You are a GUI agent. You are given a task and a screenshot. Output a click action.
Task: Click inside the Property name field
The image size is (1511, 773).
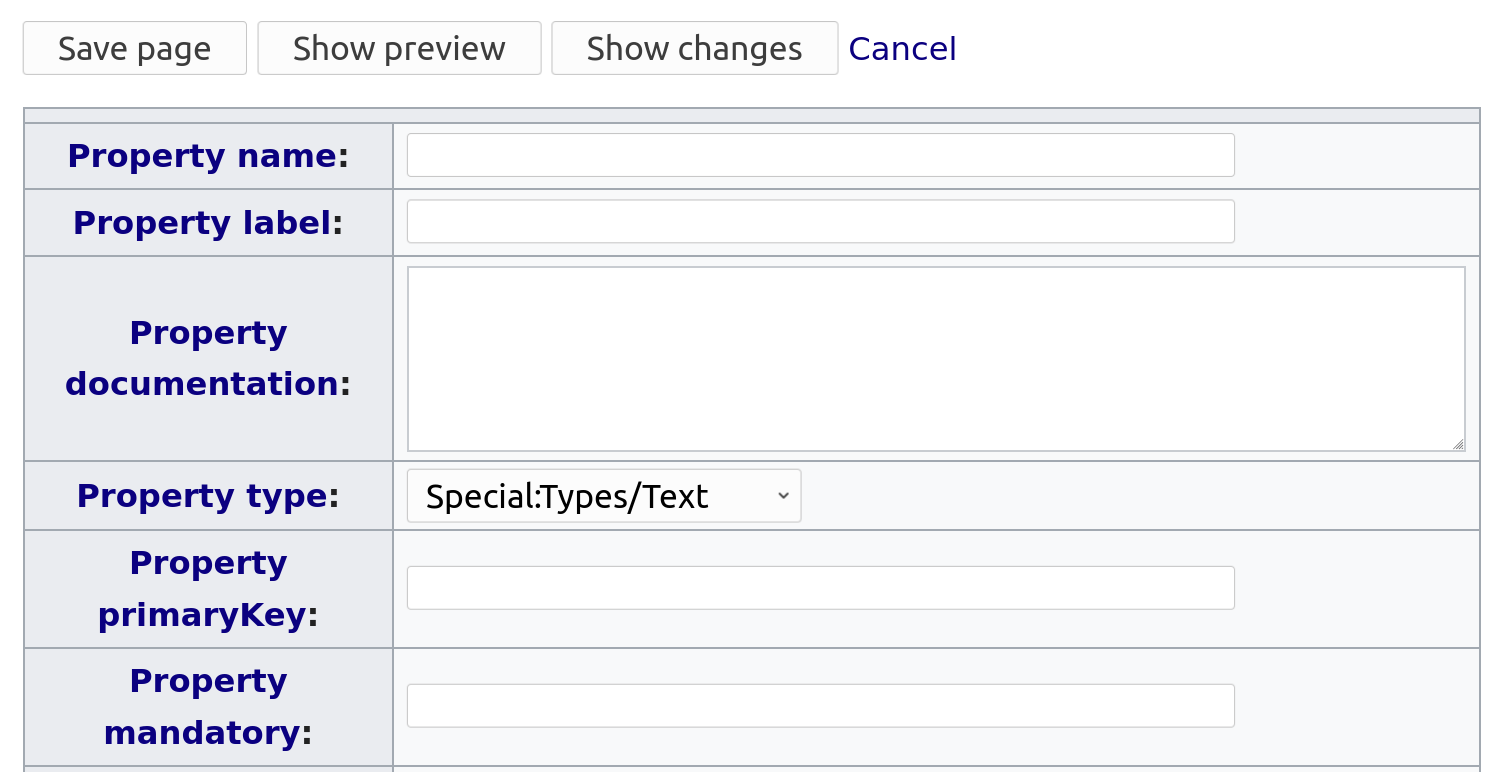click(818, 154)
